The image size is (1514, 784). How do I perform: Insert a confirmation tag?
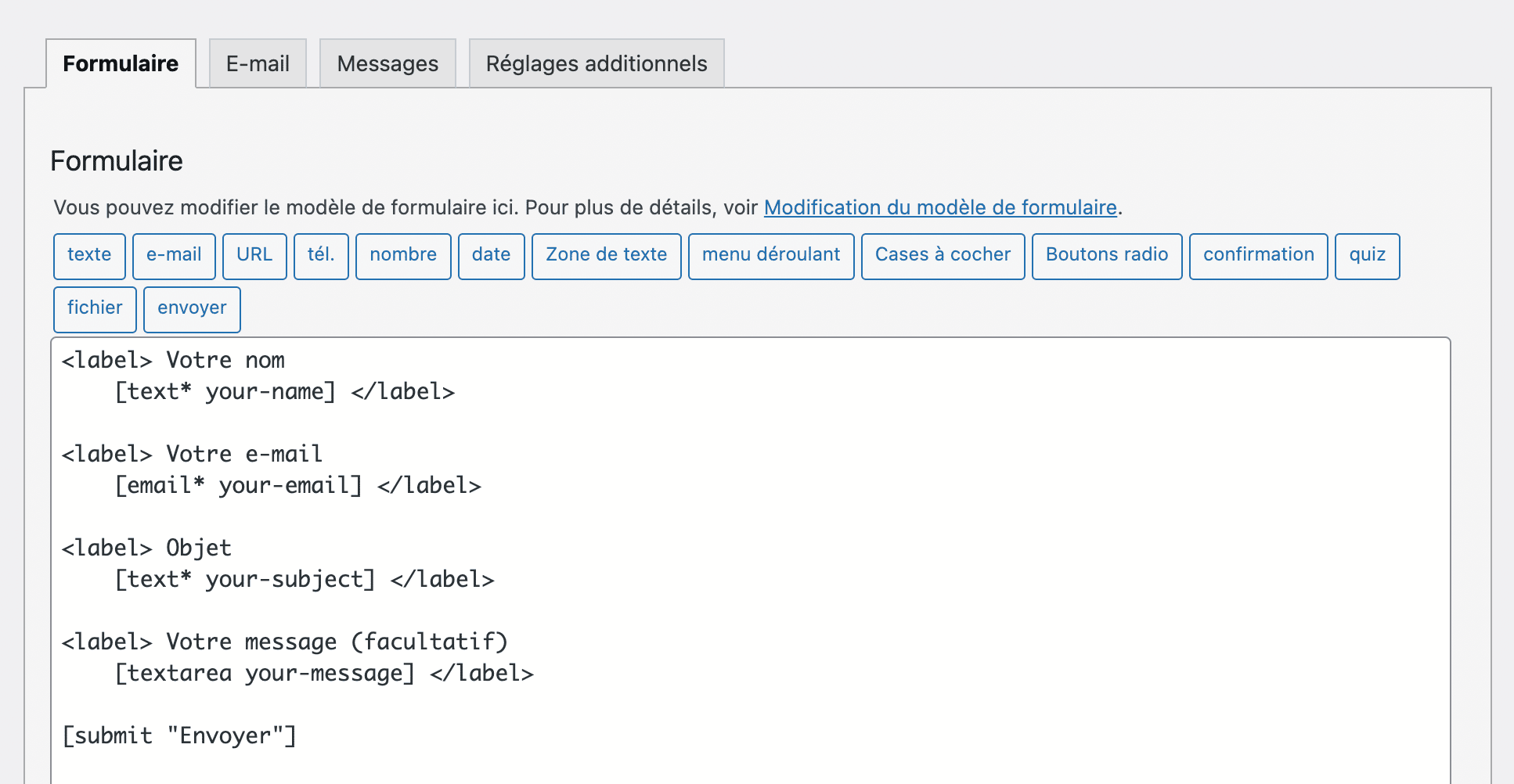(1259, 256)
